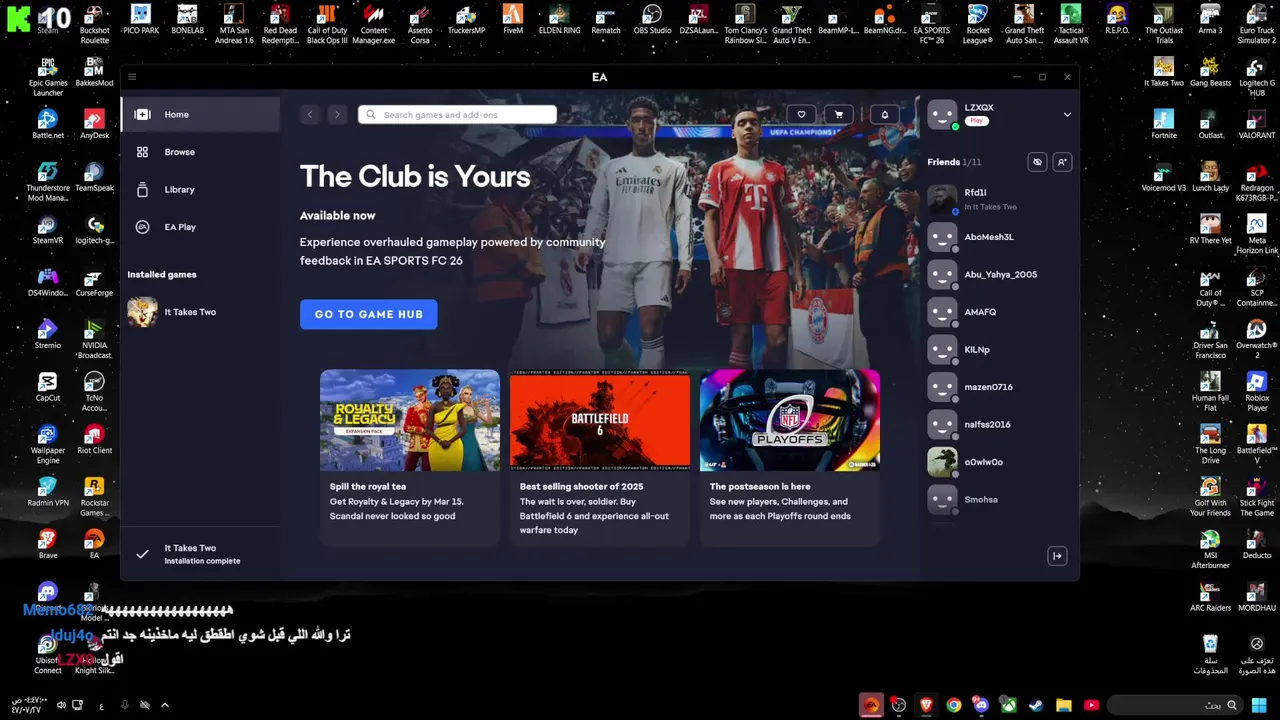1280x720 pixels.
Task: Select friend AboMesh3l
Action: (1000, 237)
